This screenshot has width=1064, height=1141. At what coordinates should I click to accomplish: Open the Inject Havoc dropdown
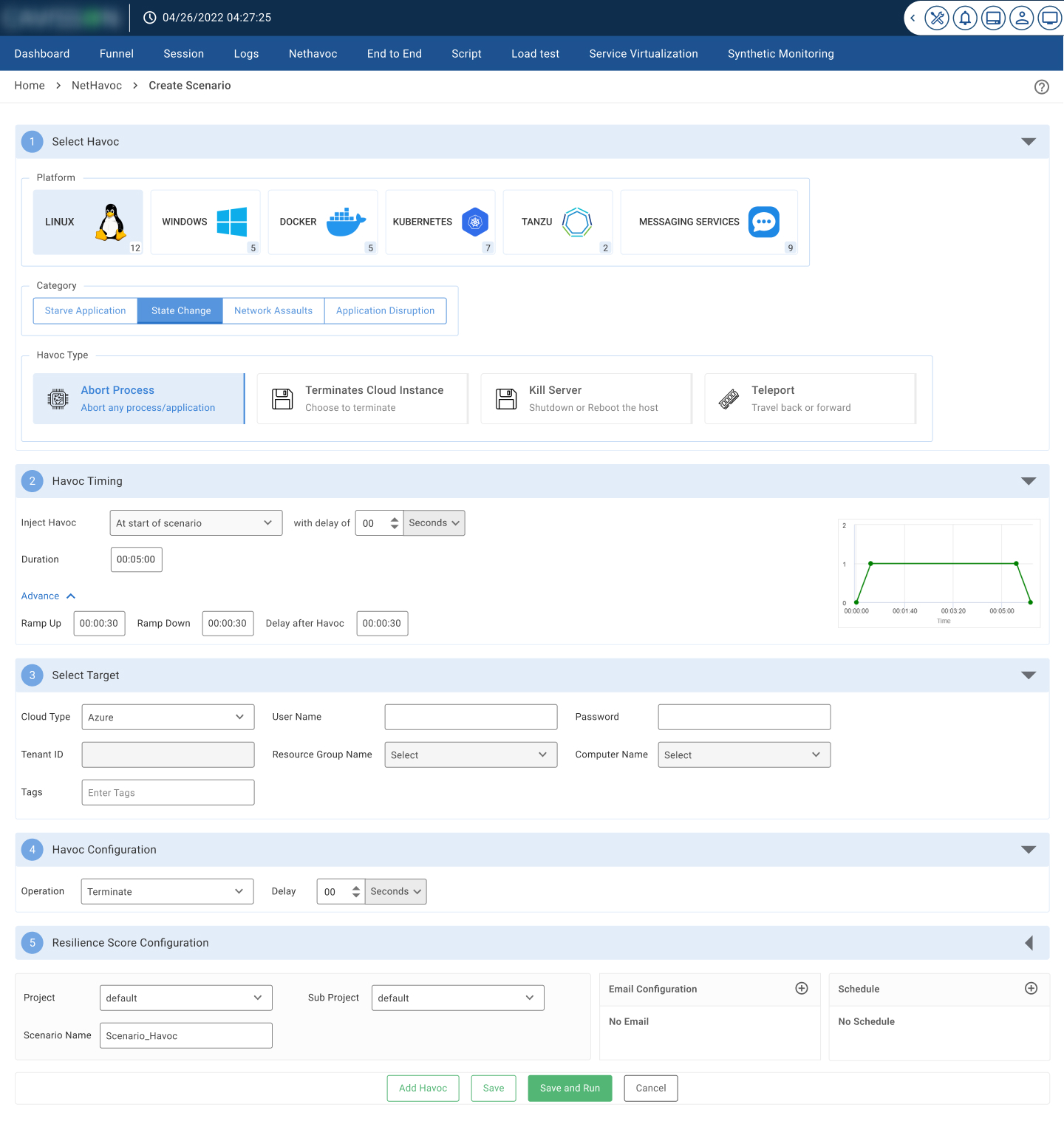tap(195, 523)
